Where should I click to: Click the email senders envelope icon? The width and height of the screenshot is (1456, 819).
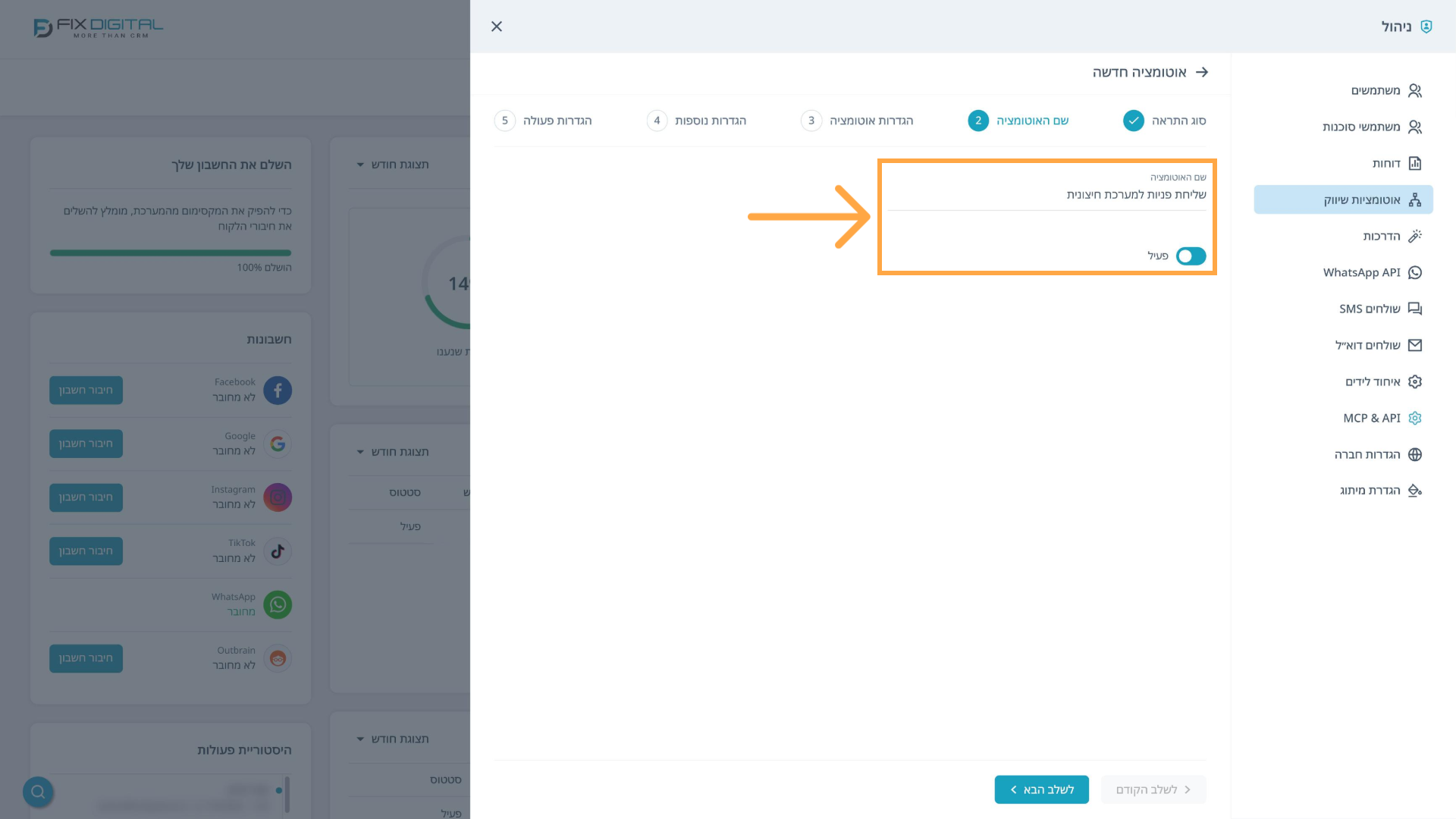(x=1415, y=346)
